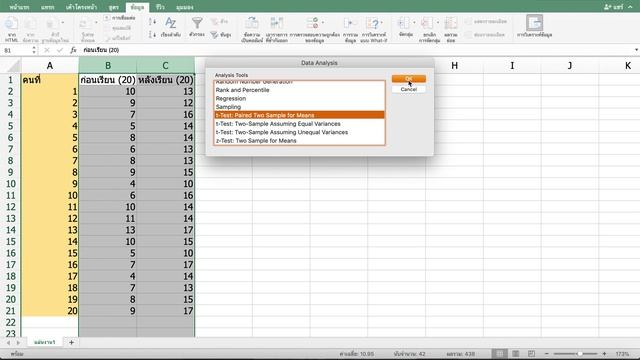640x360 pixels.
Task: Click the funnel Filter icon
Action: 197,22
